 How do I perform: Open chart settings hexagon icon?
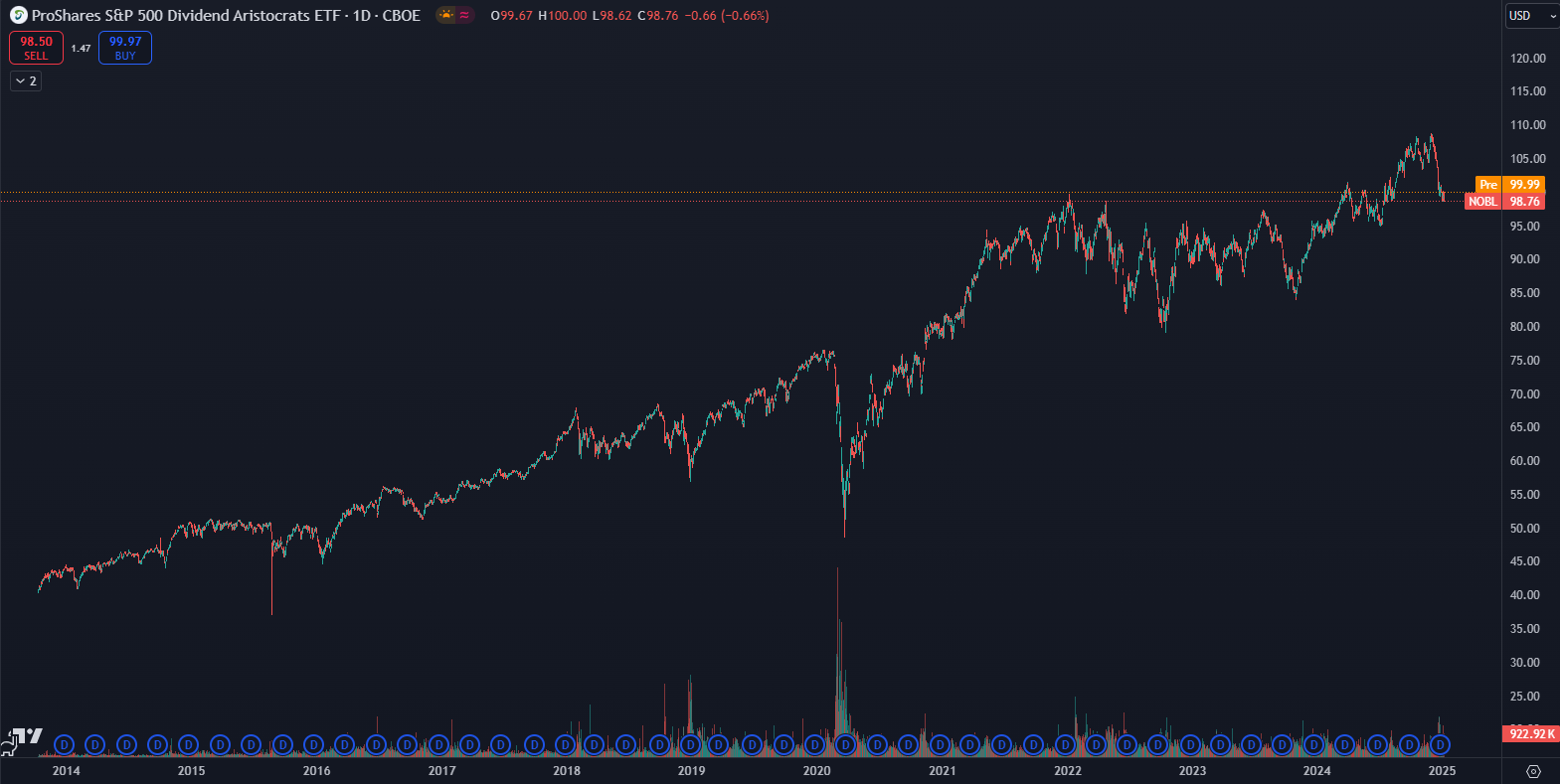(1533, 771)
